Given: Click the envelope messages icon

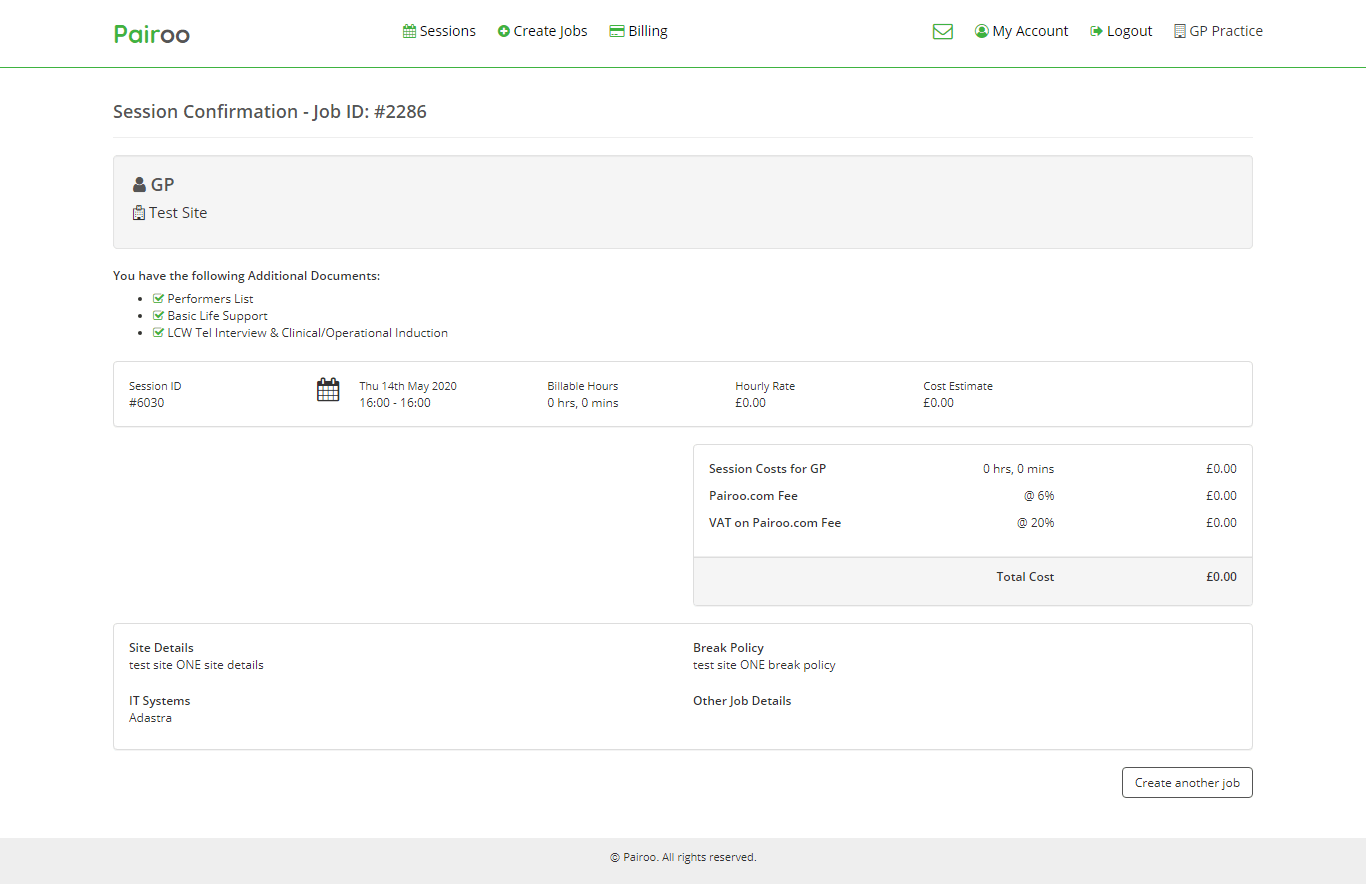Looking at the screenshot, I should coord(942,32).
